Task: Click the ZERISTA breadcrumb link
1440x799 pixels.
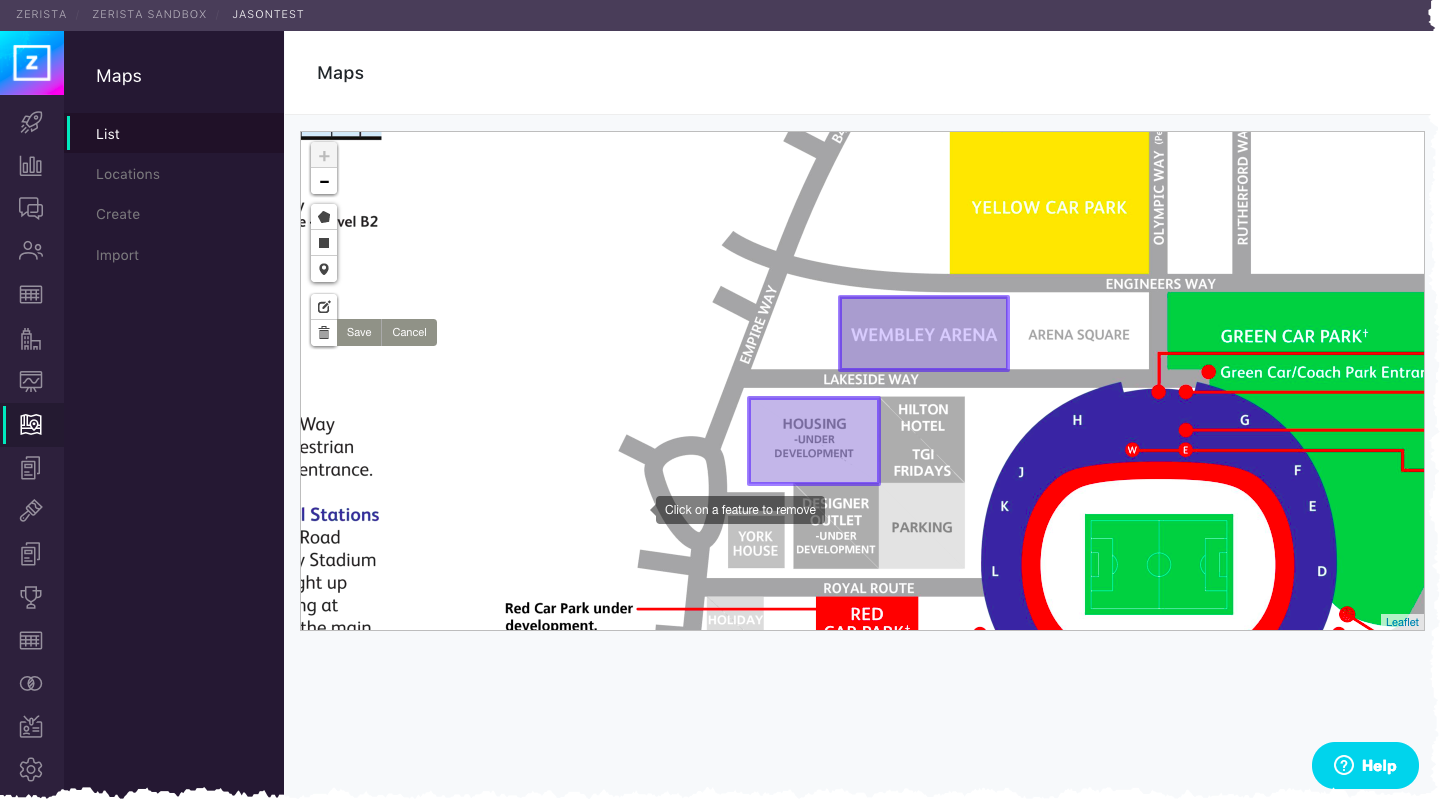Action: [x=41, y=14]
